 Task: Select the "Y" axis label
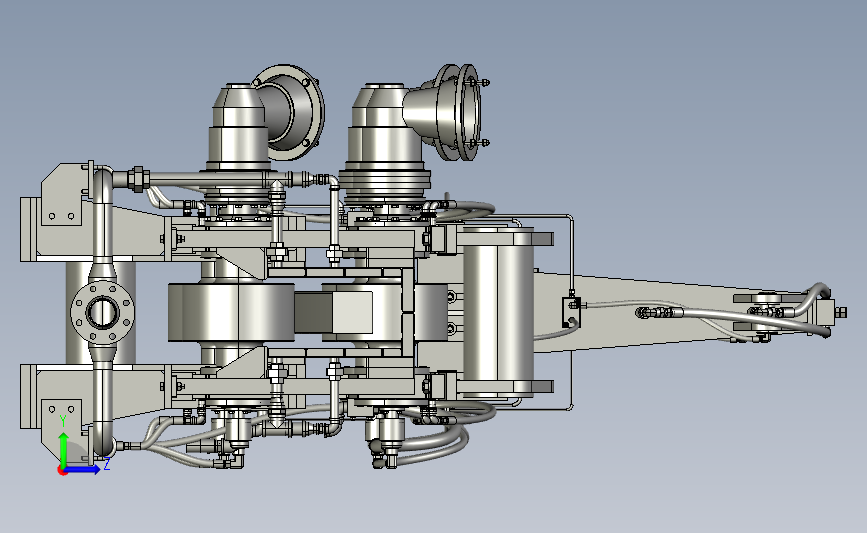(63, 422)
